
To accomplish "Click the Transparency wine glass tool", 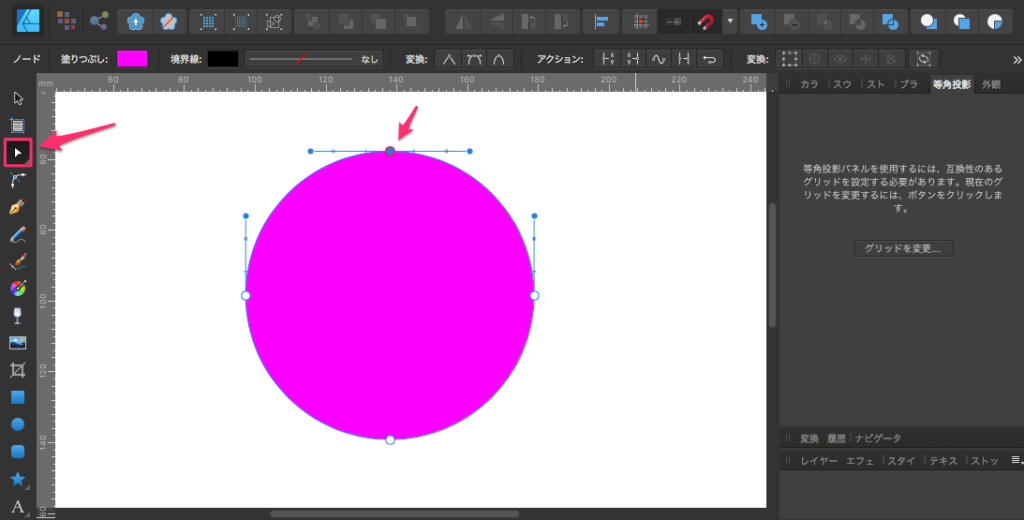I will 17,316.
